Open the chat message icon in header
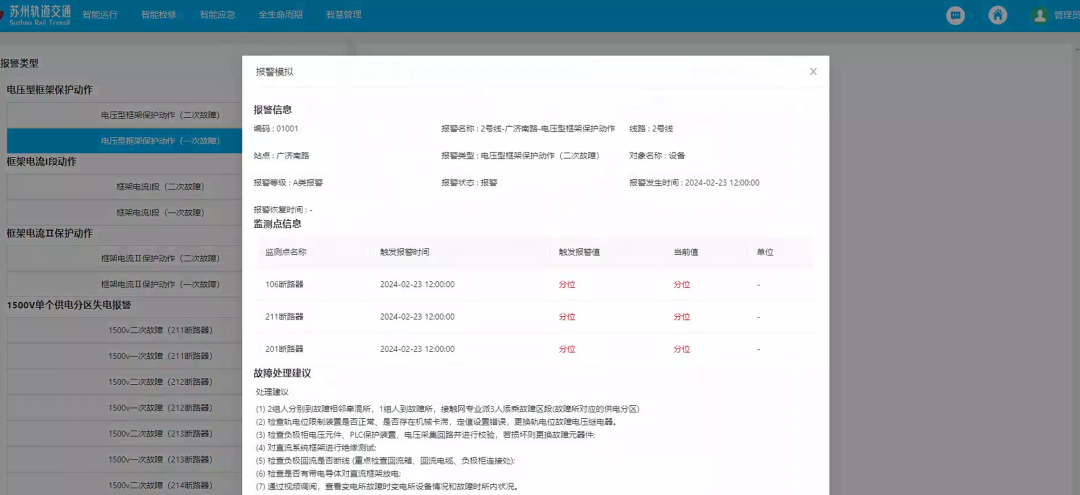The height and width of the screenshot is (495, 1080). point(955,15)
